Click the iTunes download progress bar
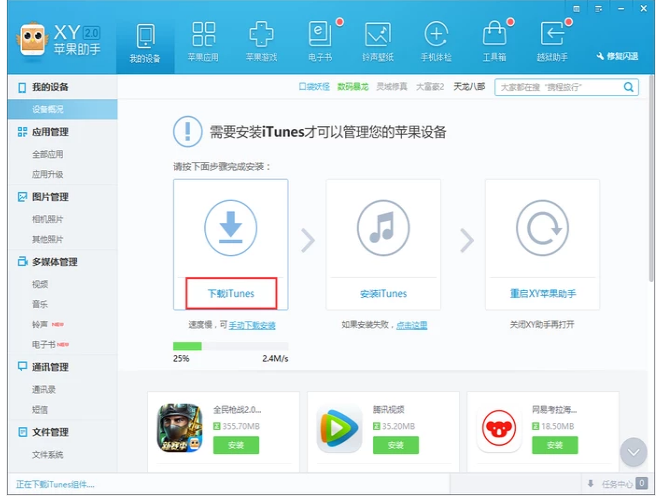 [x=231, y=346]
